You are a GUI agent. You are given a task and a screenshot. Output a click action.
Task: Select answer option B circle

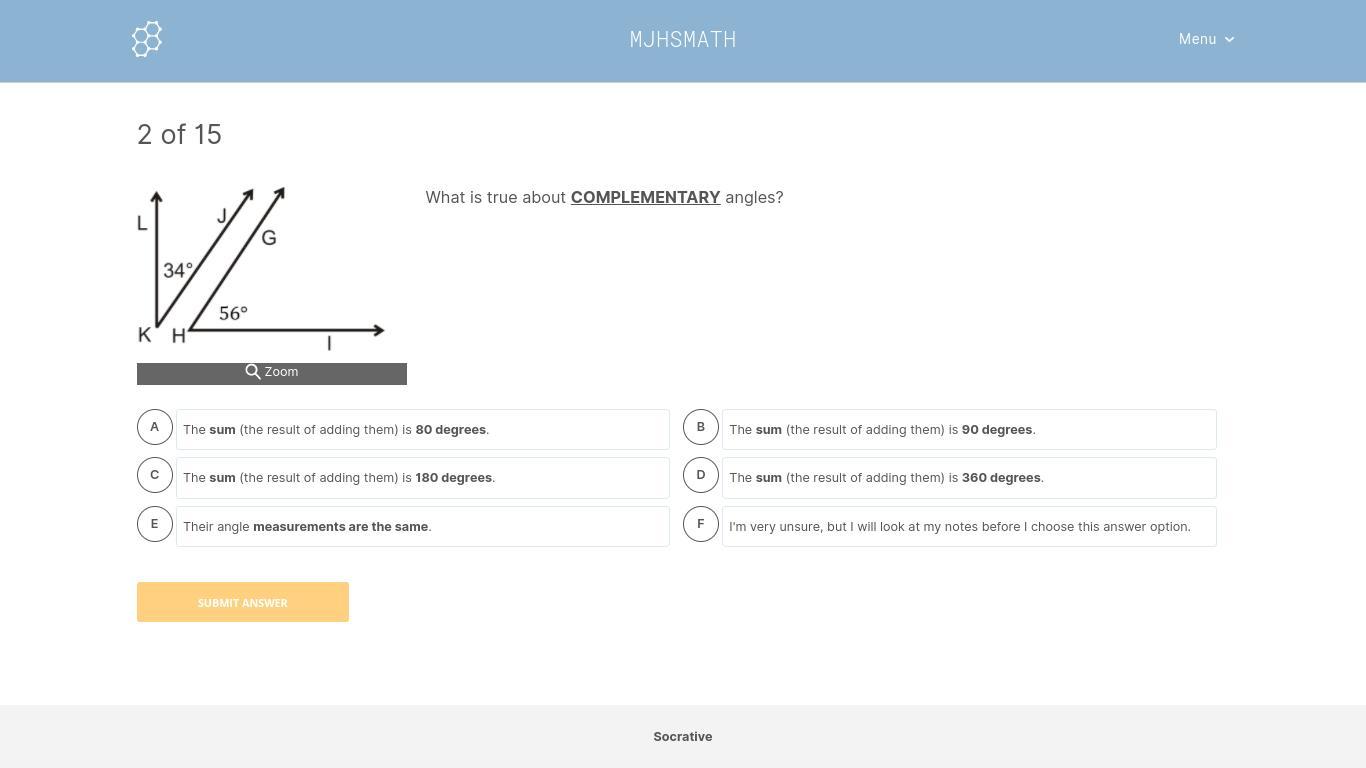click(701, 427)
